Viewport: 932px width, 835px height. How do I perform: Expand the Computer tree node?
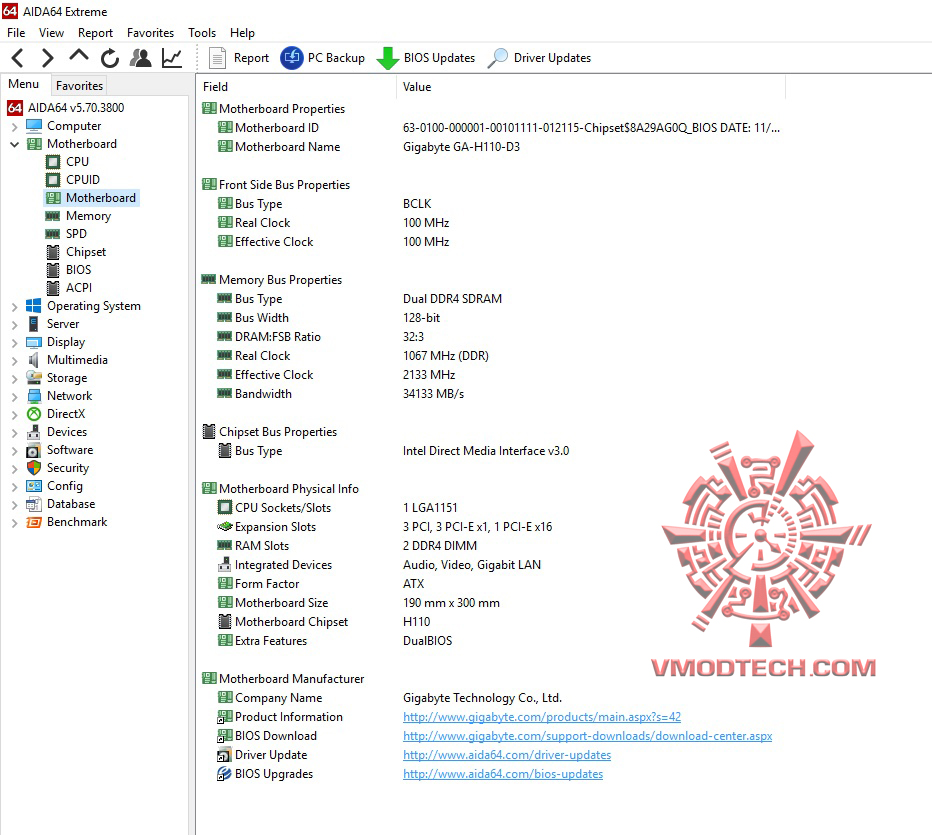[14, 127]
